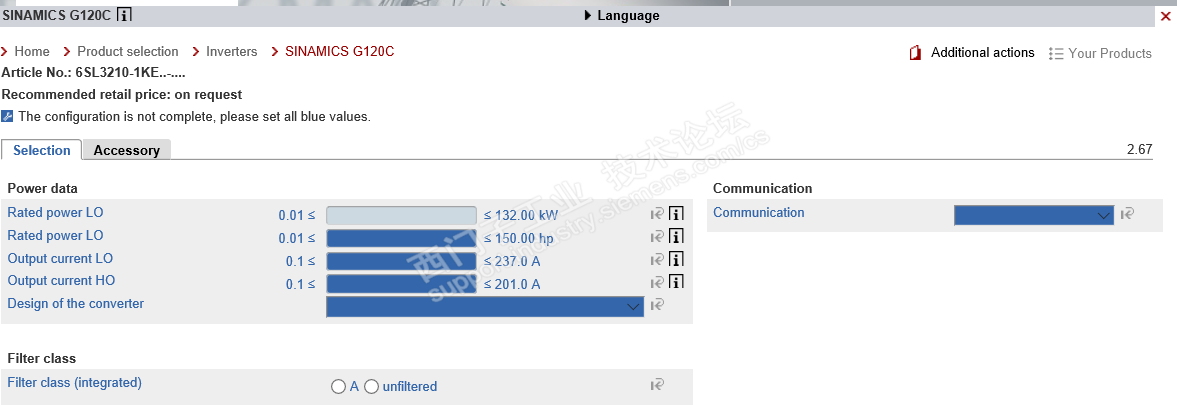Reset the Communication selection
This screenshot has height=405, width=1177.
[x=1127, y=214]
